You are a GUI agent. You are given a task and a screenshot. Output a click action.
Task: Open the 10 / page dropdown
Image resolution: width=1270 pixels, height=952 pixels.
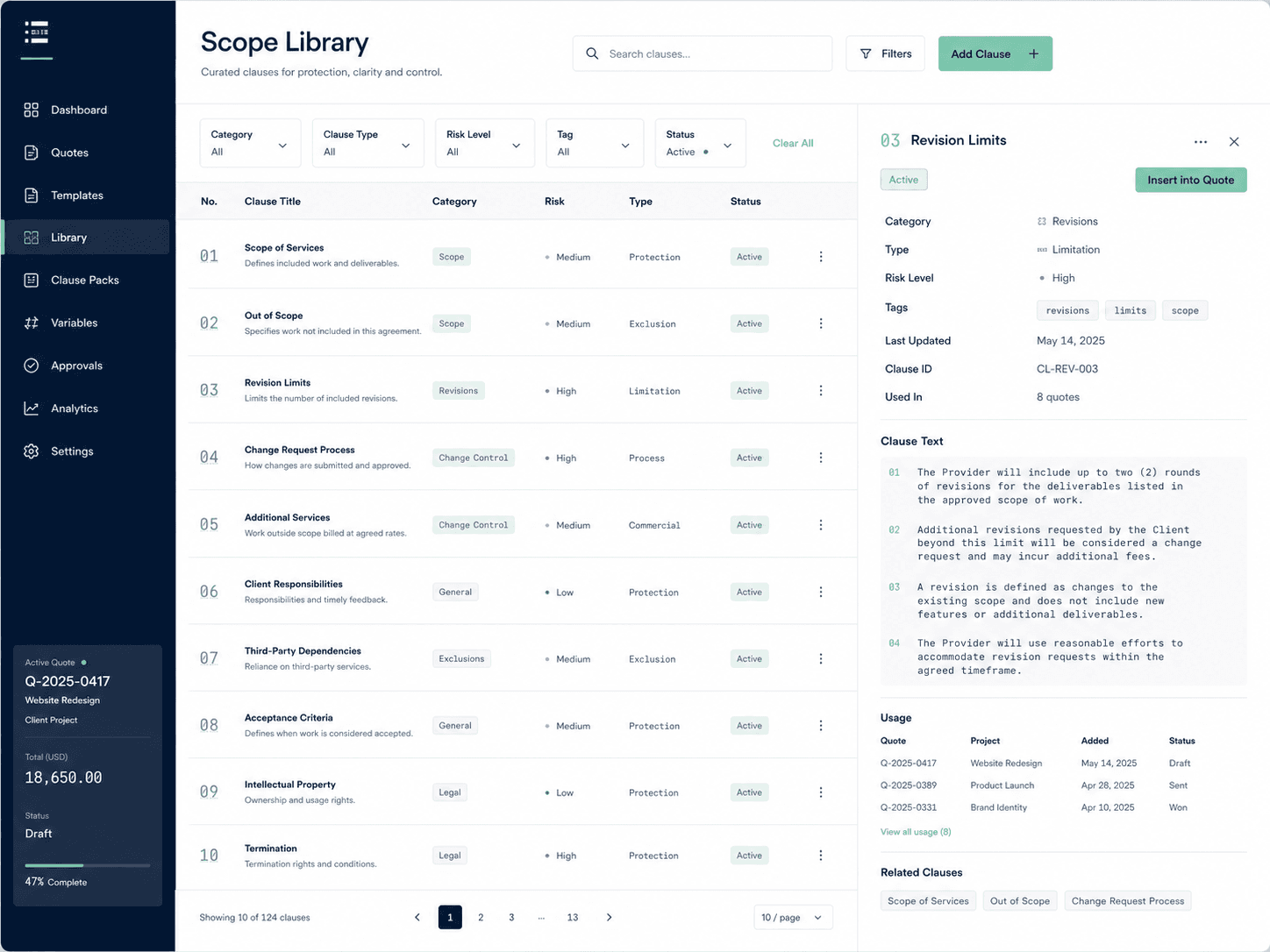(793, 918)
